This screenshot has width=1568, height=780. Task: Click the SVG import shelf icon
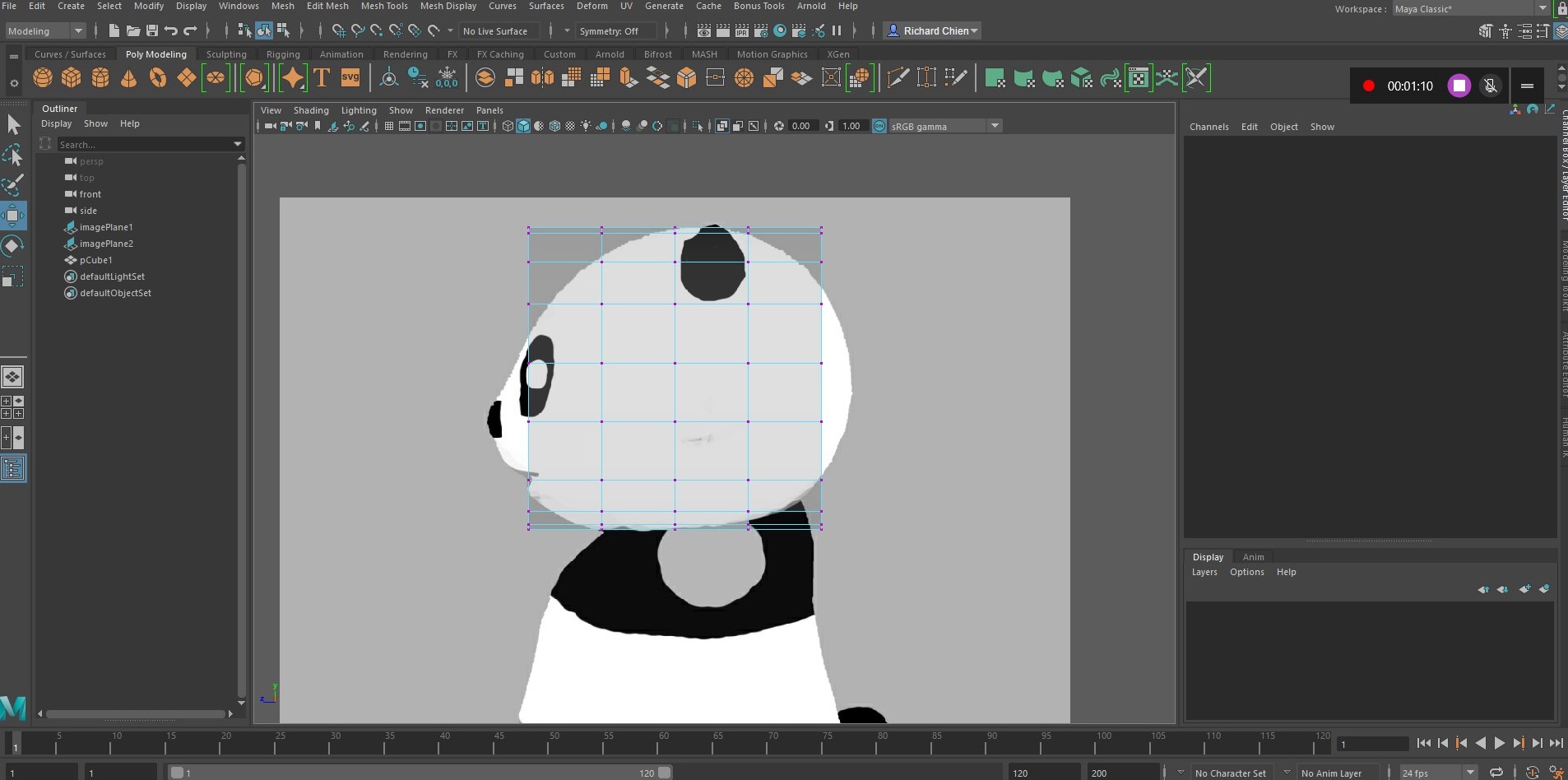tap(350, 78)
